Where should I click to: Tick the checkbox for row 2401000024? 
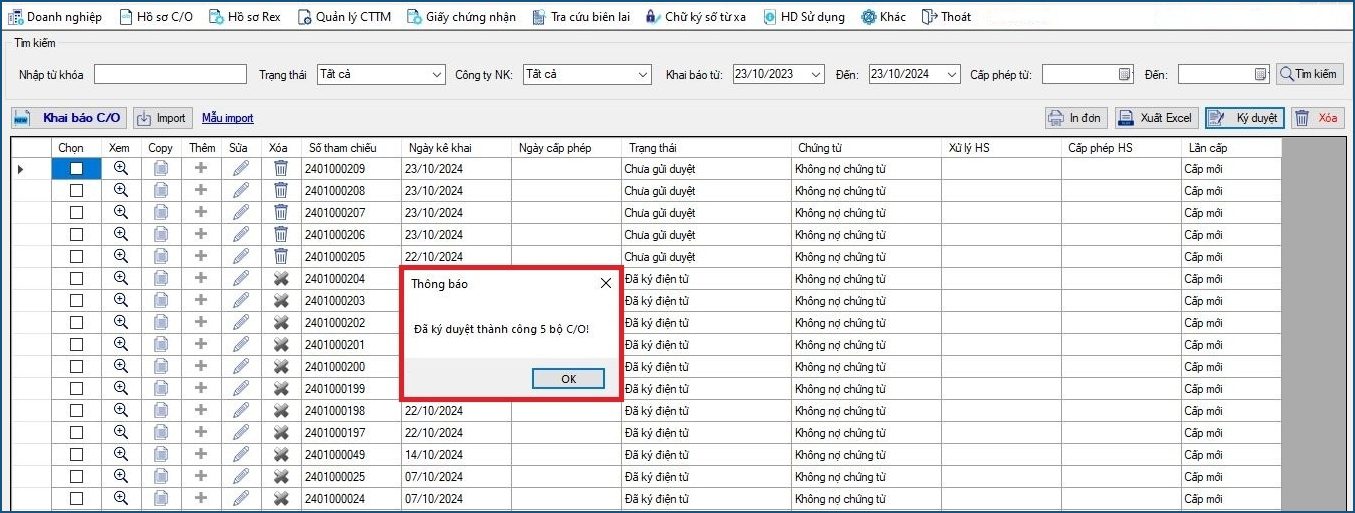click(x=76, y=499)
